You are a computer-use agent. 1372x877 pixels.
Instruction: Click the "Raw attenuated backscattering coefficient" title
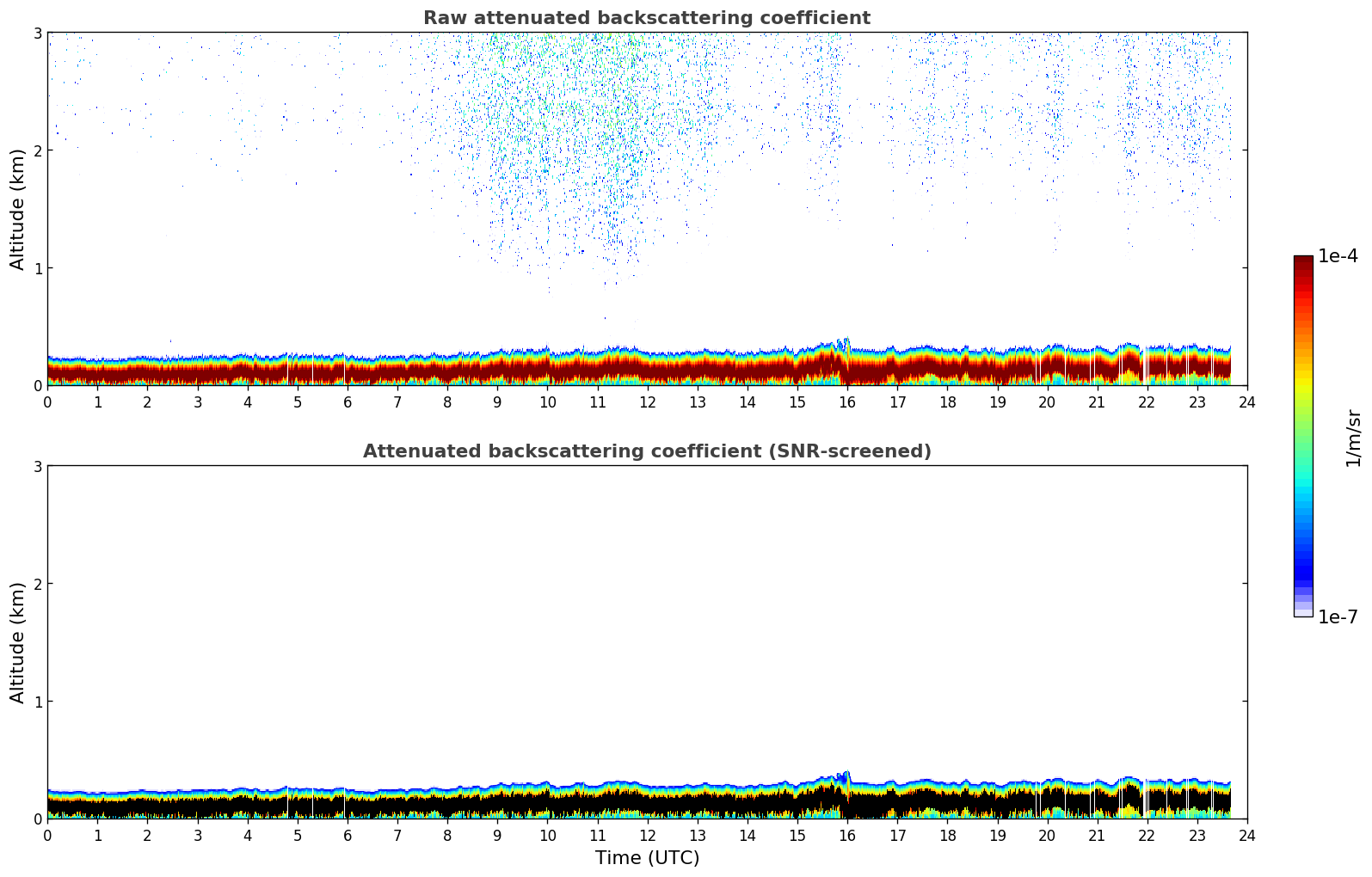tap(646, 18)
